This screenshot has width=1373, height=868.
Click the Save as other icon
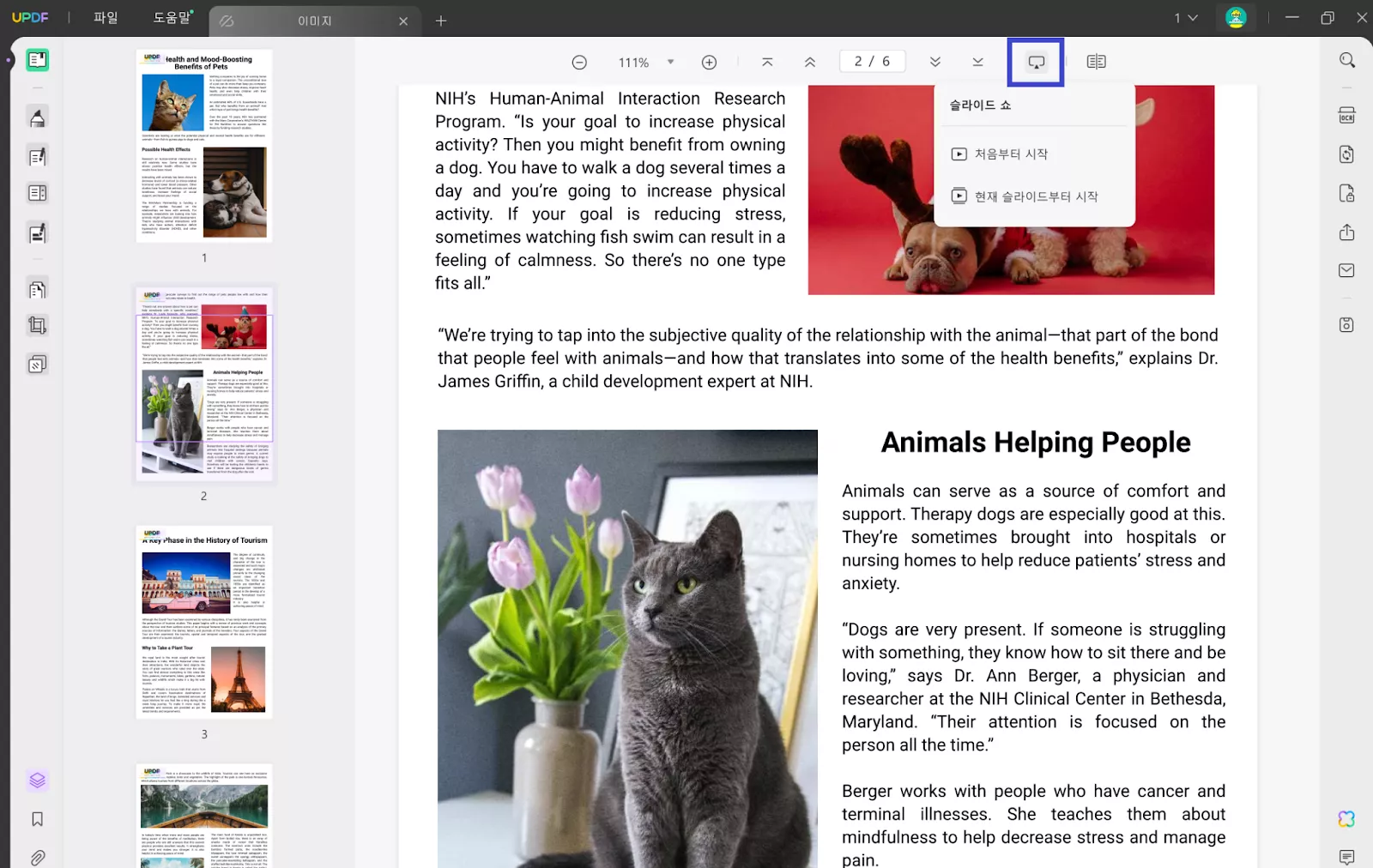(x=1346, y=325)
